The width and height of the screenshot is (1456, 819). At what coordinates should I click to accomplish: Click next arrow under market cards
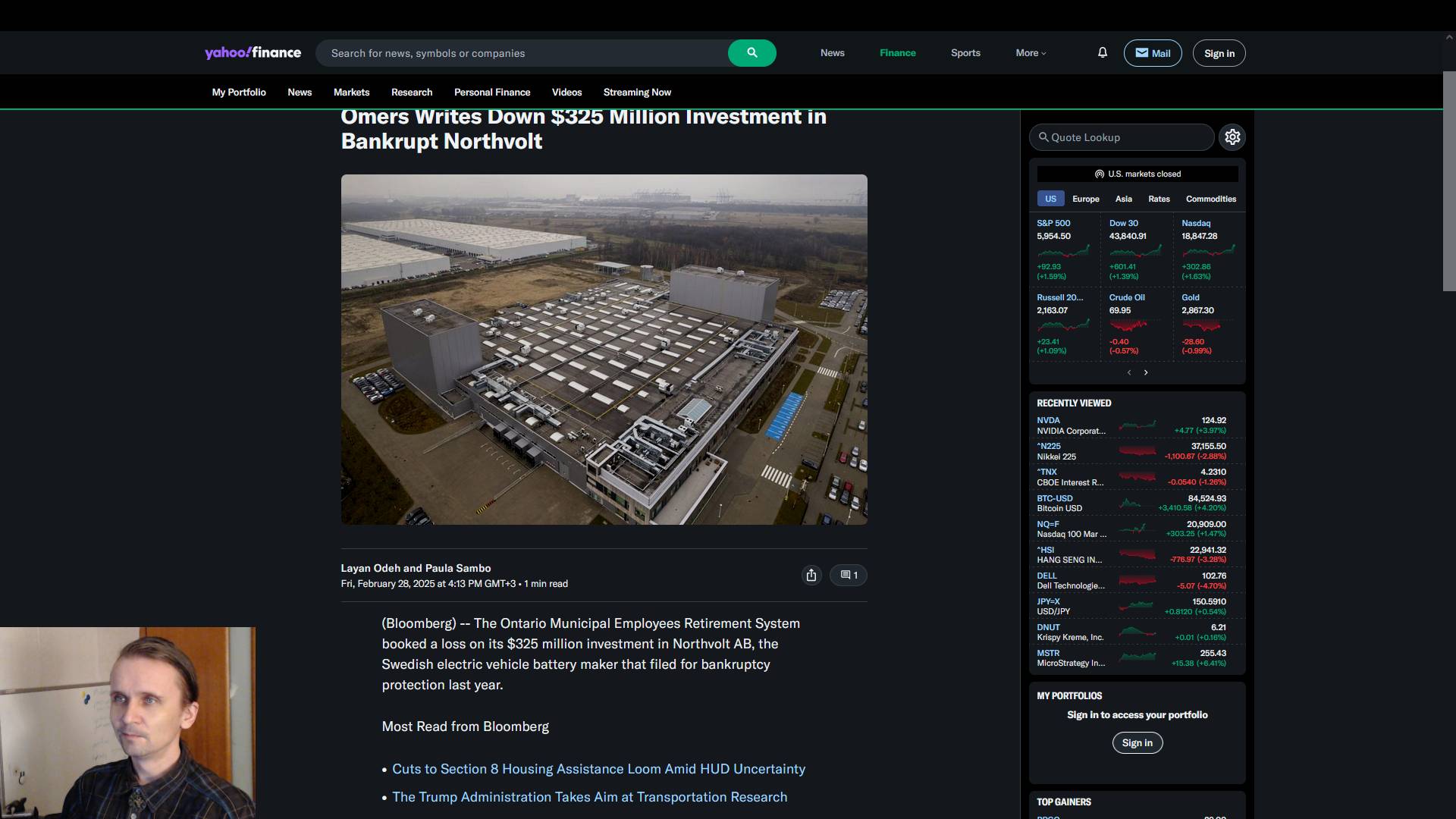pyautogui.click(x=1146, y=372)
